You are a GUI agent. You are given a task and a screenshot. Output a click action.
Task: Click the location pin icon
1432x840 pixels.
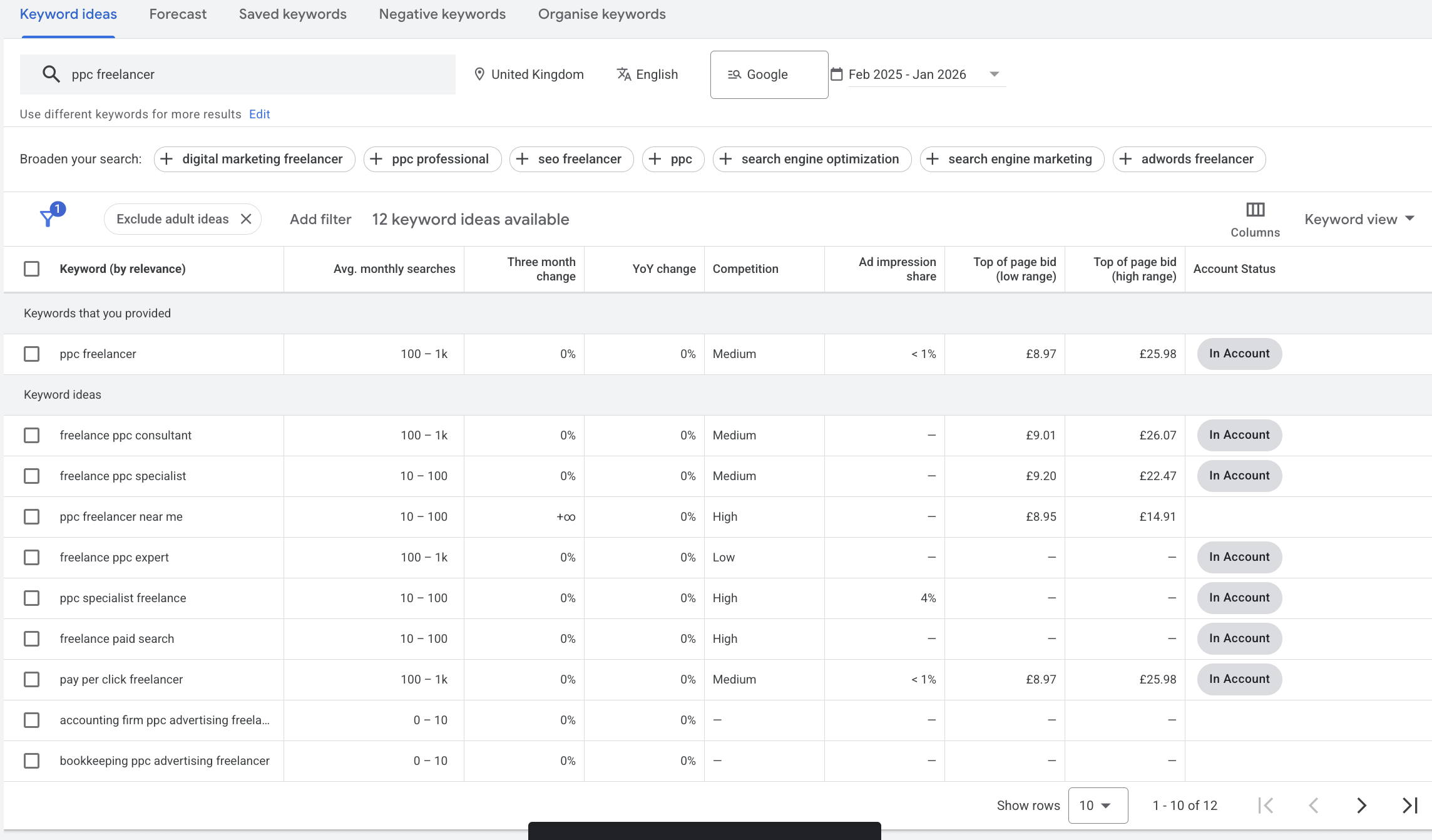click(x=479, y=74)
